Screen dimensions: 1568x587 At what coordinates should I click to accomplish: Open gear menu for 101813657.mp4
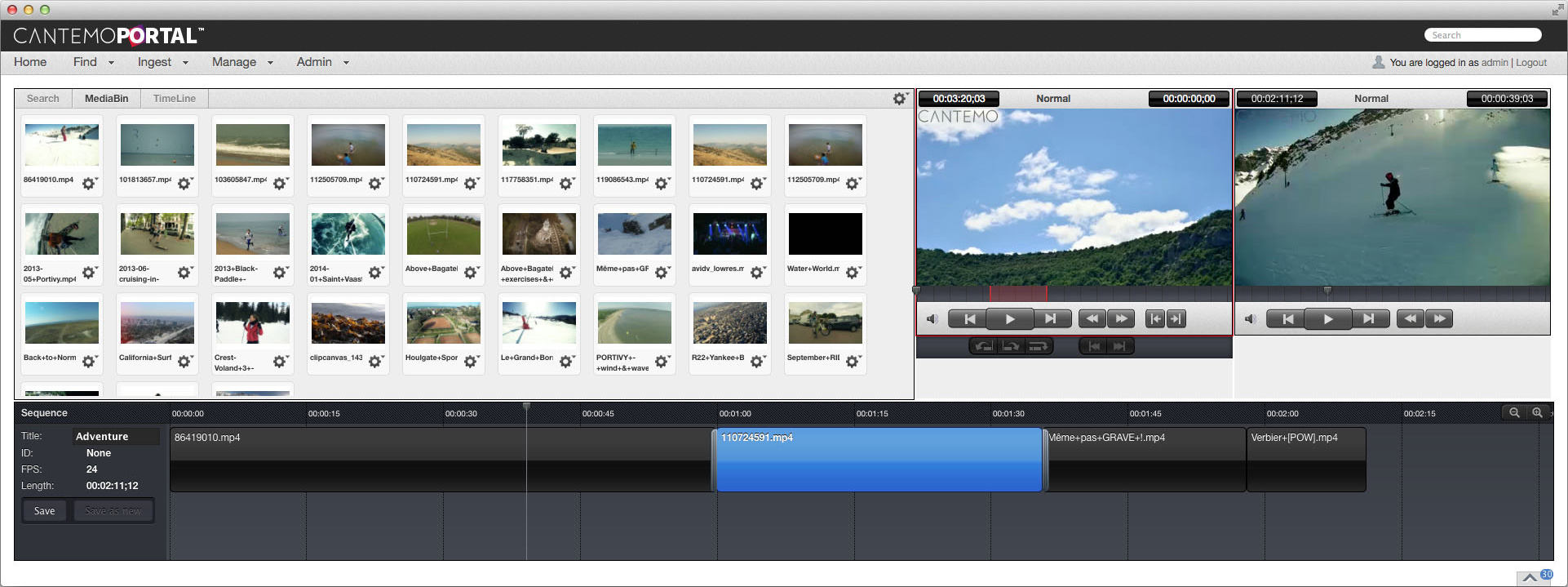coord(184,183)
